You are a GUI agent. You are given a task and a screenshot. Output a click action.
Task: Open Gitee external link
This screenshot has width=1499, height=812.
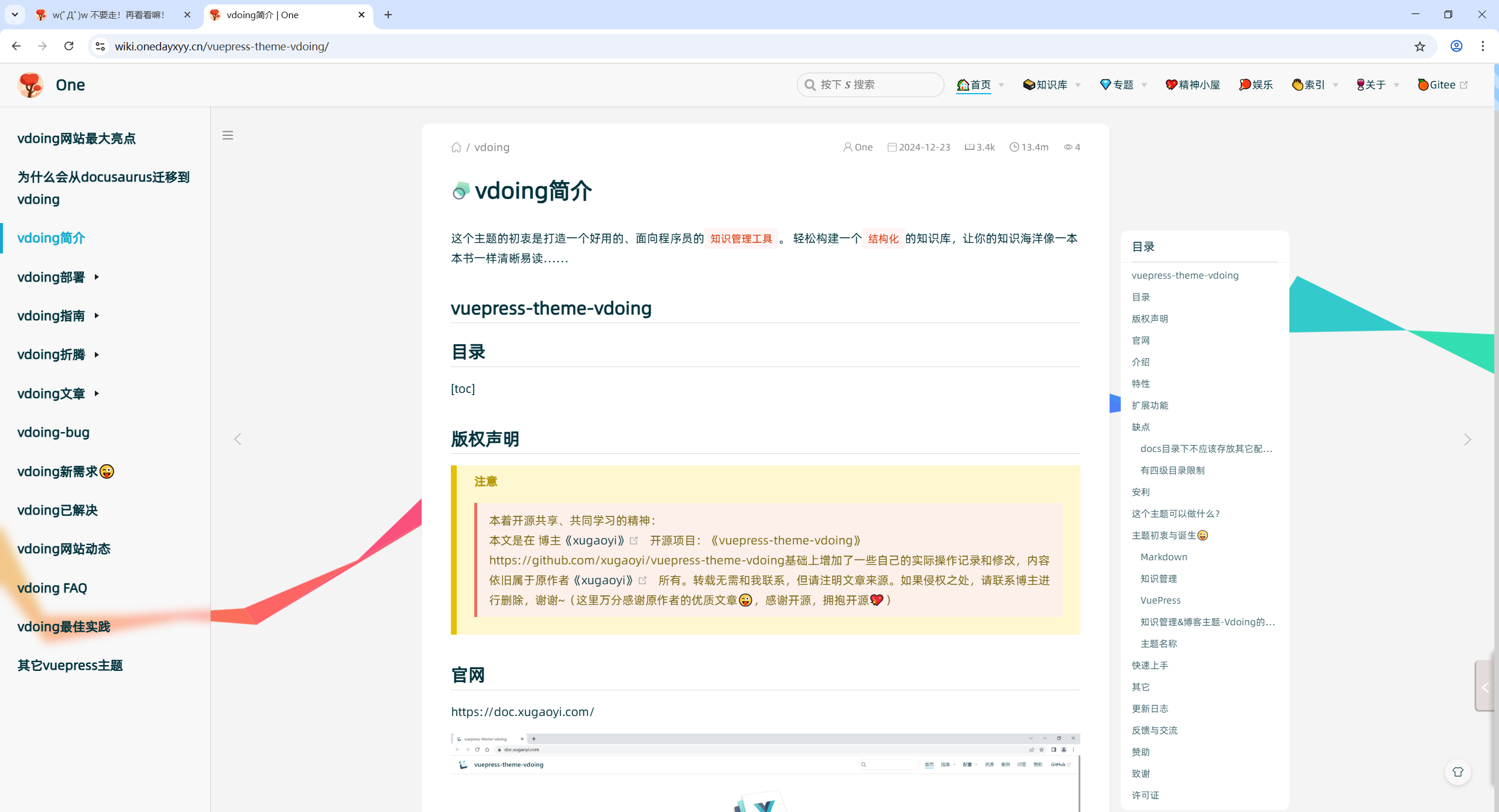(x=1442, y=85)
